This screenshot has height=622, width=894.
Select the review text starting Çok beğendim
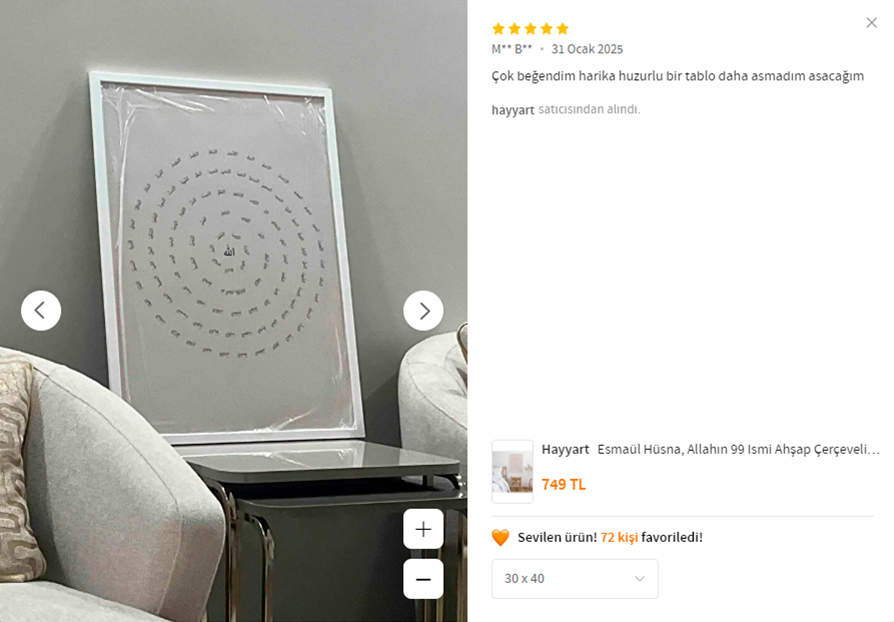(677, 76)
